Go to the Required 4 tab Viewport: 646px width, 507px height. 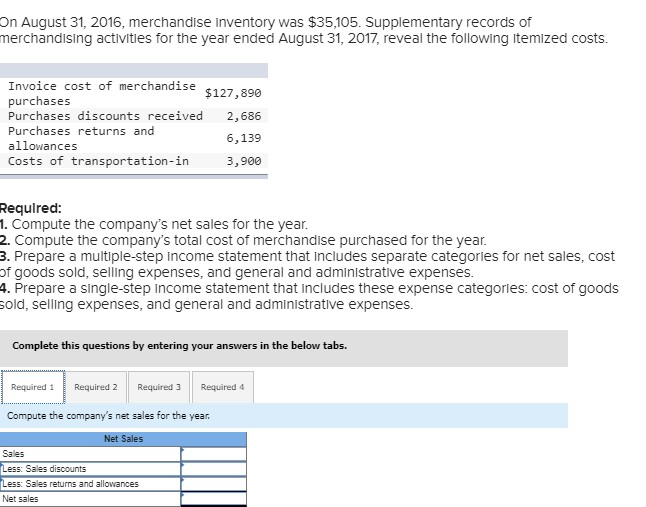[222, 387]
